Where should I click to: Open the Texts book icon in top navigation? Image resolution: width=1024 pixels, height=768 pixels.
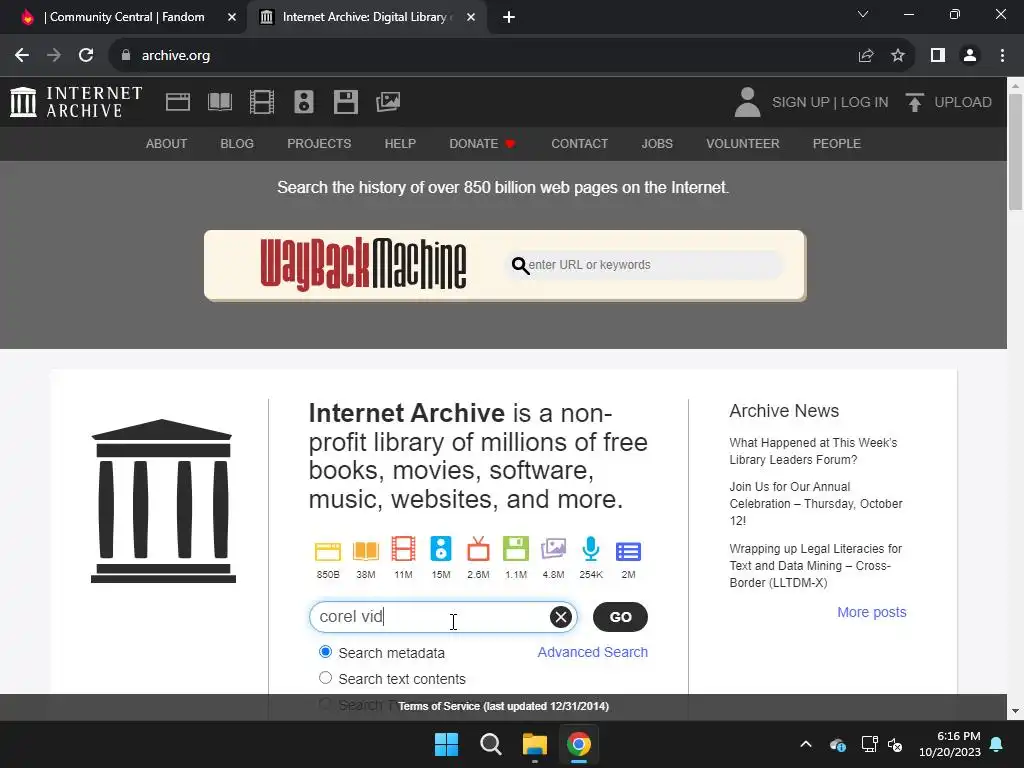[x=220, y=102]
